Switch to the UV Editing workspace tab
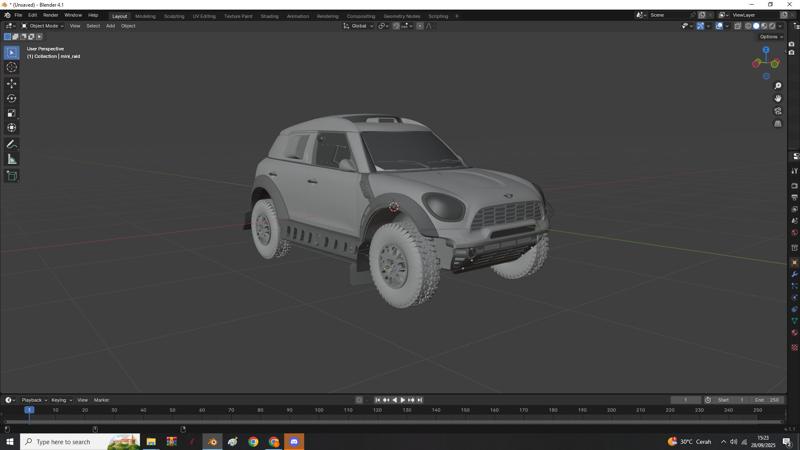The width and height of the screenshot is (800, 450). click(204, 16)
